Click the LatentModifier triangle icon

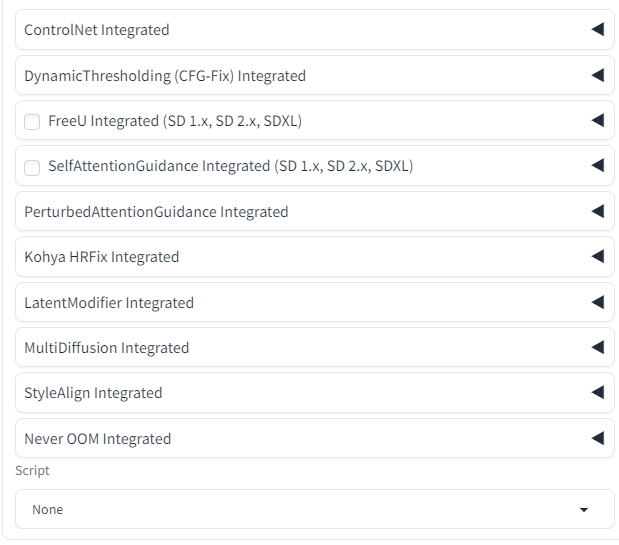[598, 302]
